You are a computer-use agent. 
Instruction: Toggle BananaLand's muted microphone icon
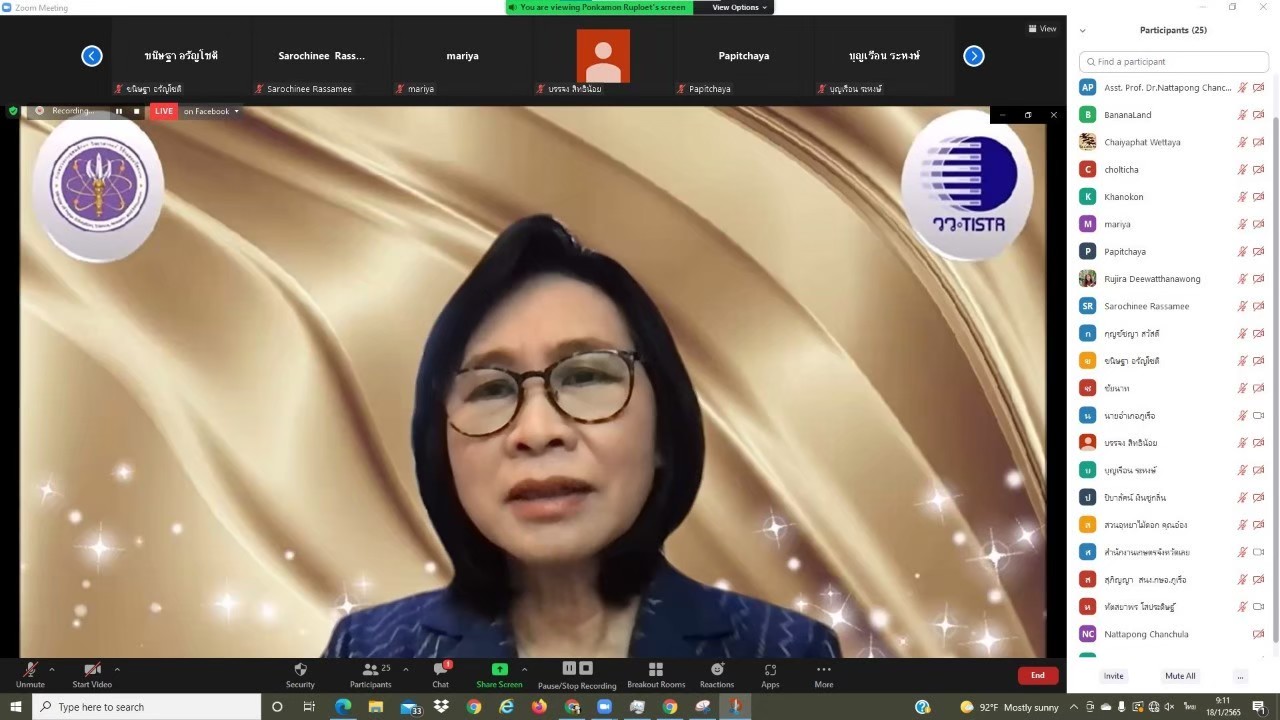pyautogui.click(x=1243, y=115)
